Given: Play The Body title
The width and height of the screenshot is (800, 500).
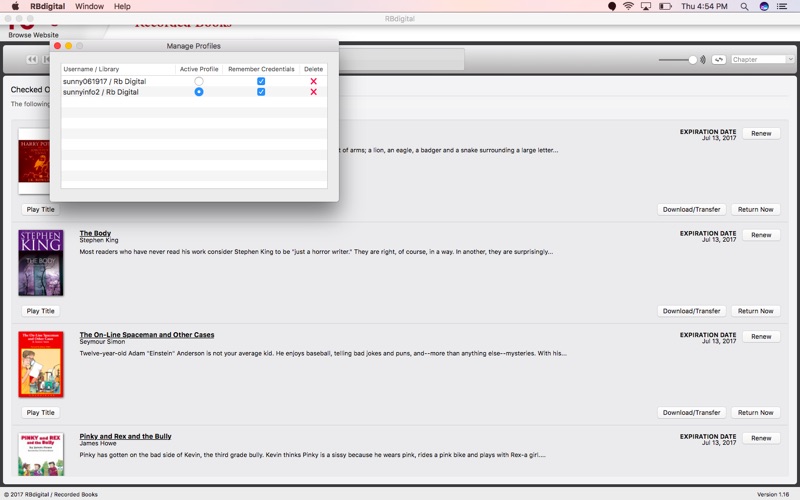Looking at the screenshot, I should coord(40,311).
